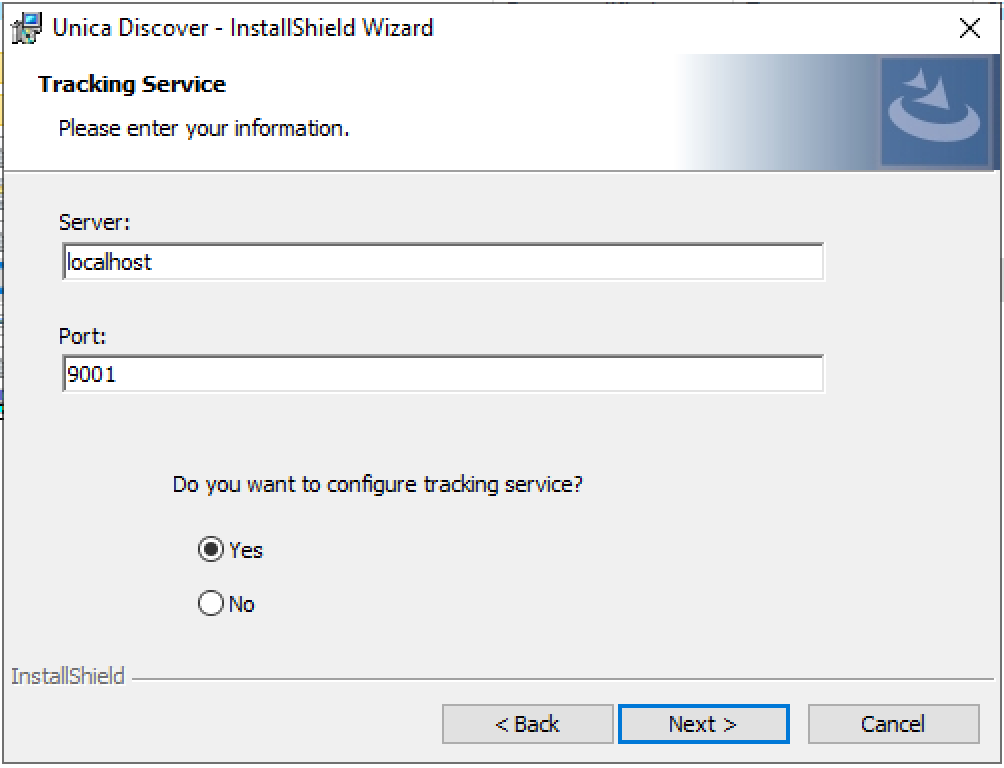Click the "Server:" label
Viewport: 1004px width, 768px height.
[94, 221]
